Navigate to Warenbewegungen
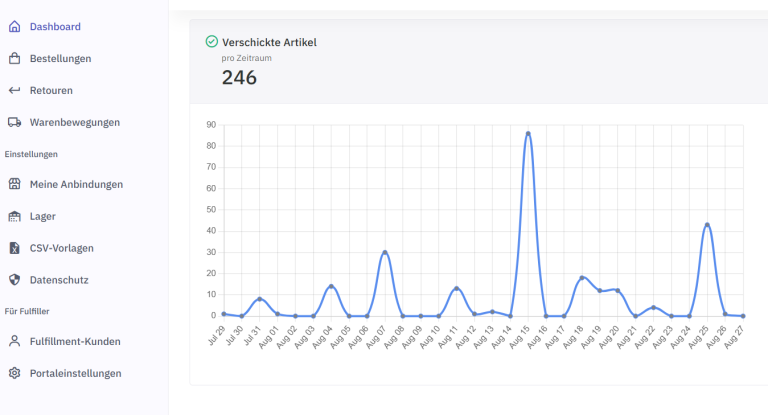This screenshot has height=415, width=768. tap(75, 122)
